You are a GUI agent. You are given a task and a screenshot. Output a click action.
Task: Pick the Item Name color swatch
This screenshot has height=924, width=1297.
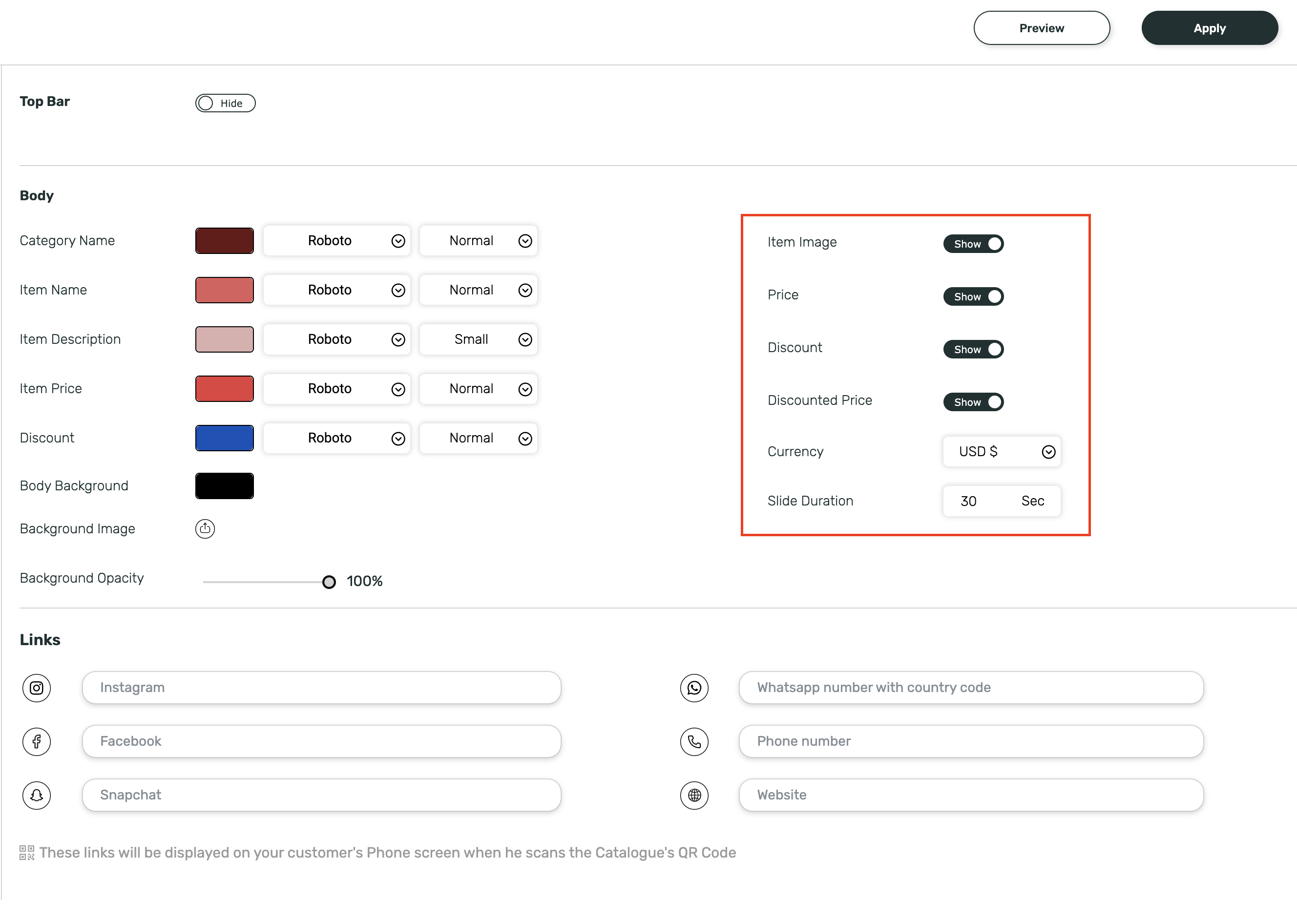225,290
